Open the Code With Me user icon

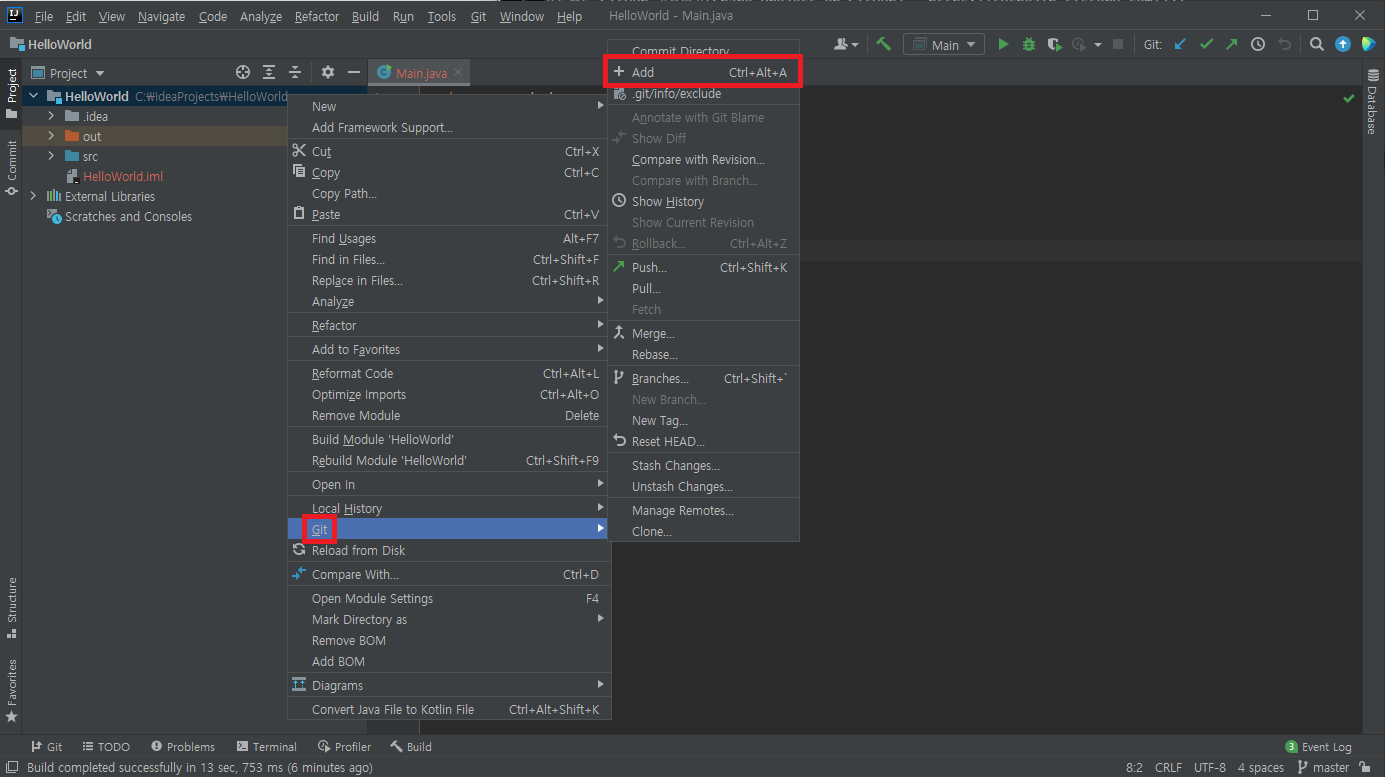[x=846, y=44]
